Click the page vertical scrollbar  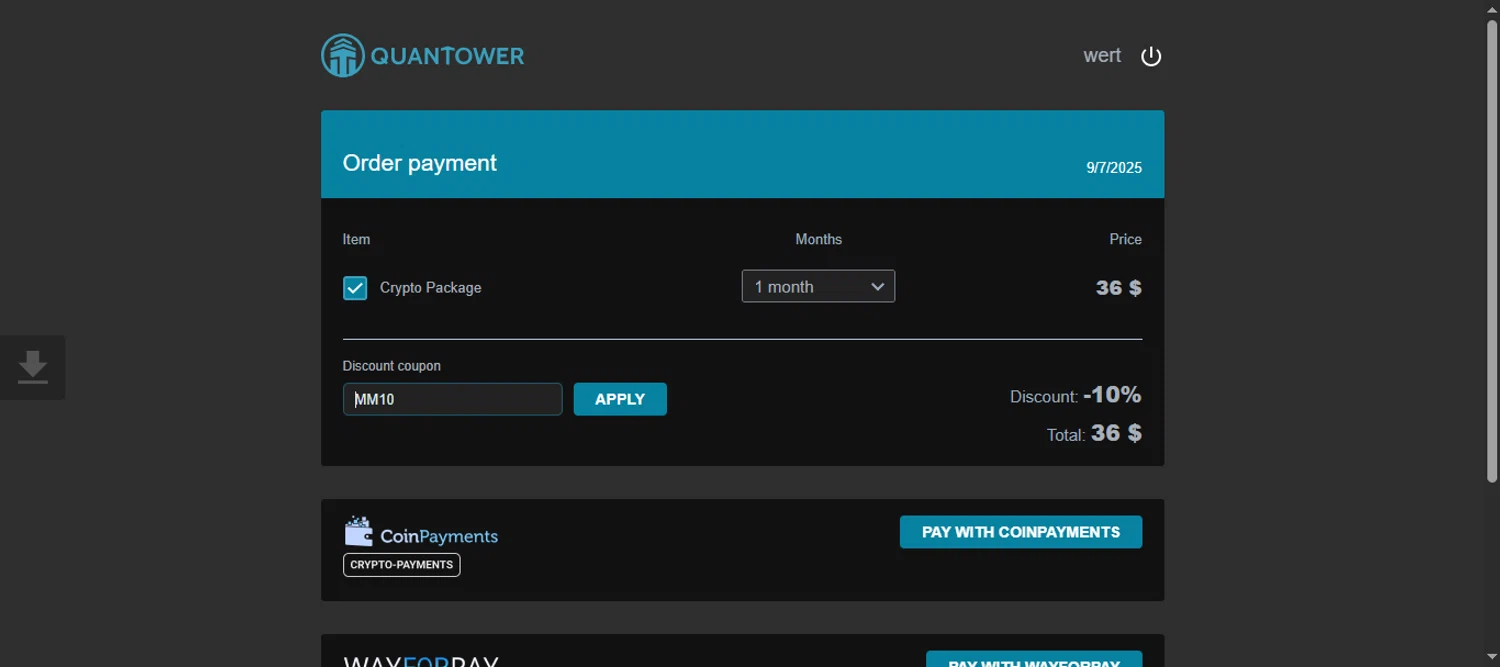(x=1492, y=250)
